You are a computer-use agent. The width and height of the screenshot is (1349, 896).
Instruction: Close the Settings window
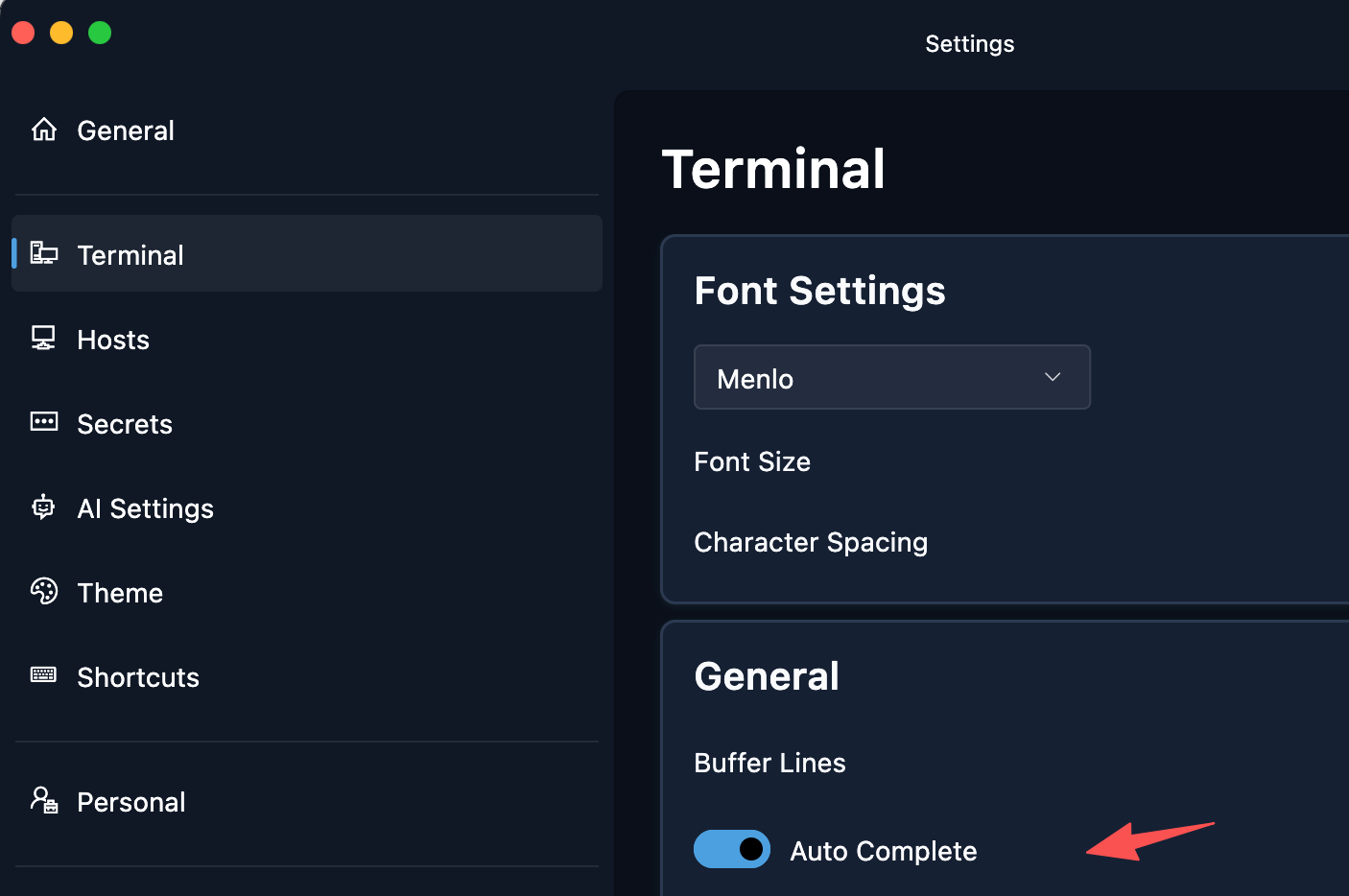pyautogui.click(x=23, y=33)
